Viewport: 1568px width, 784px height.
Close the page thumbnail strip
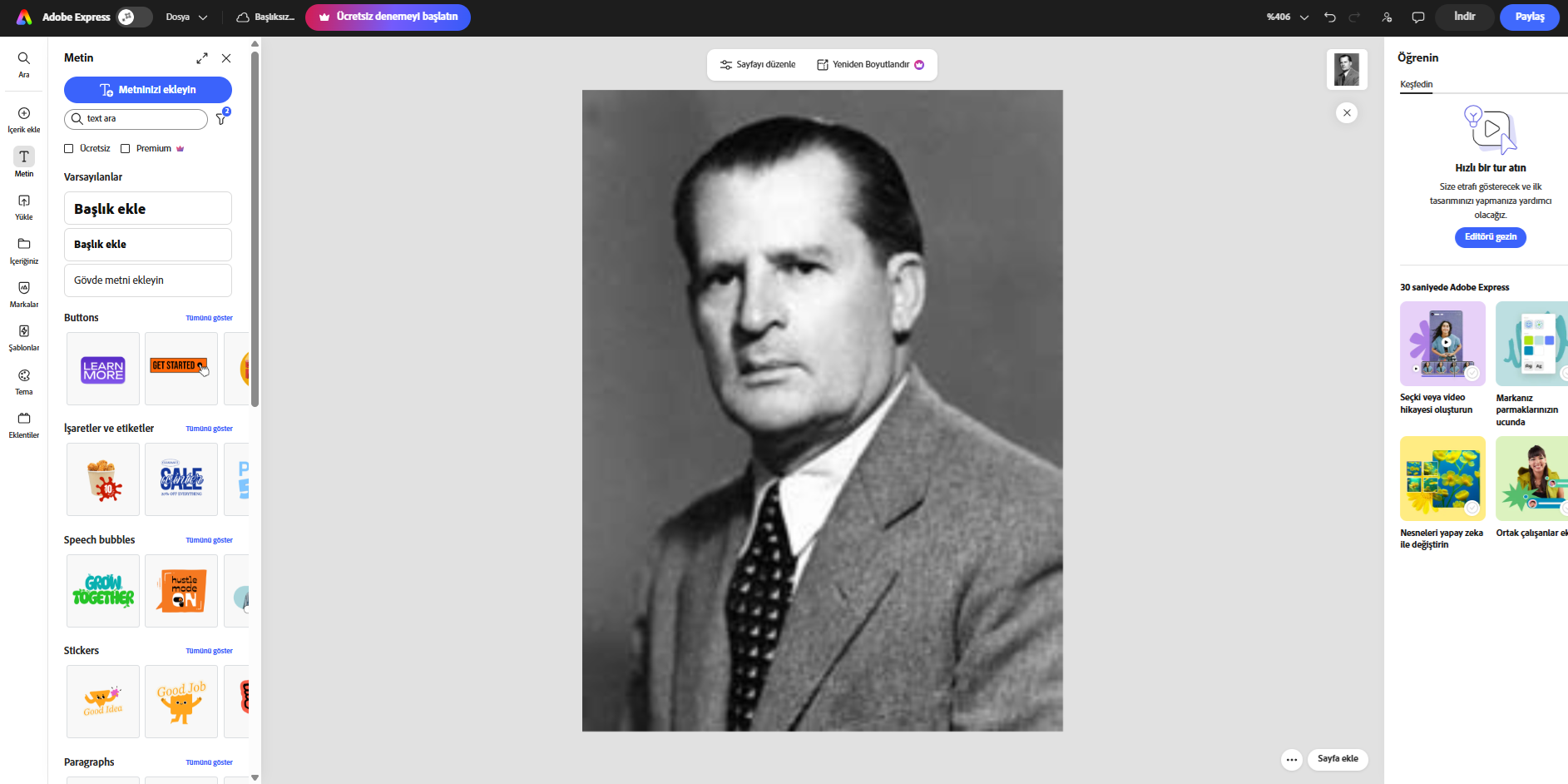tap(1347, 113)
